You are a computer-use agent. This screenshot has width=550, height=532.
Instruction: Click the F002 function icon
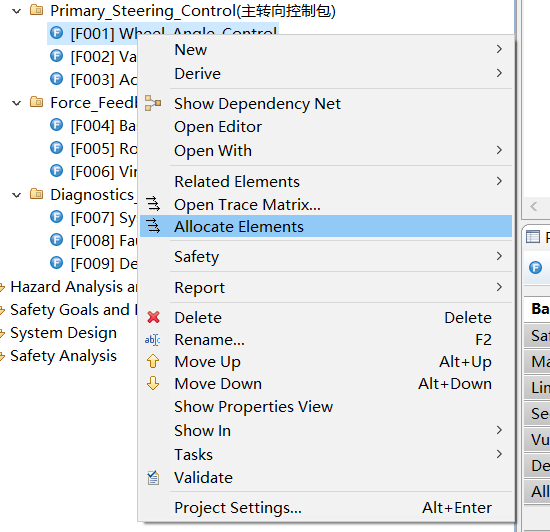[56, 56]
